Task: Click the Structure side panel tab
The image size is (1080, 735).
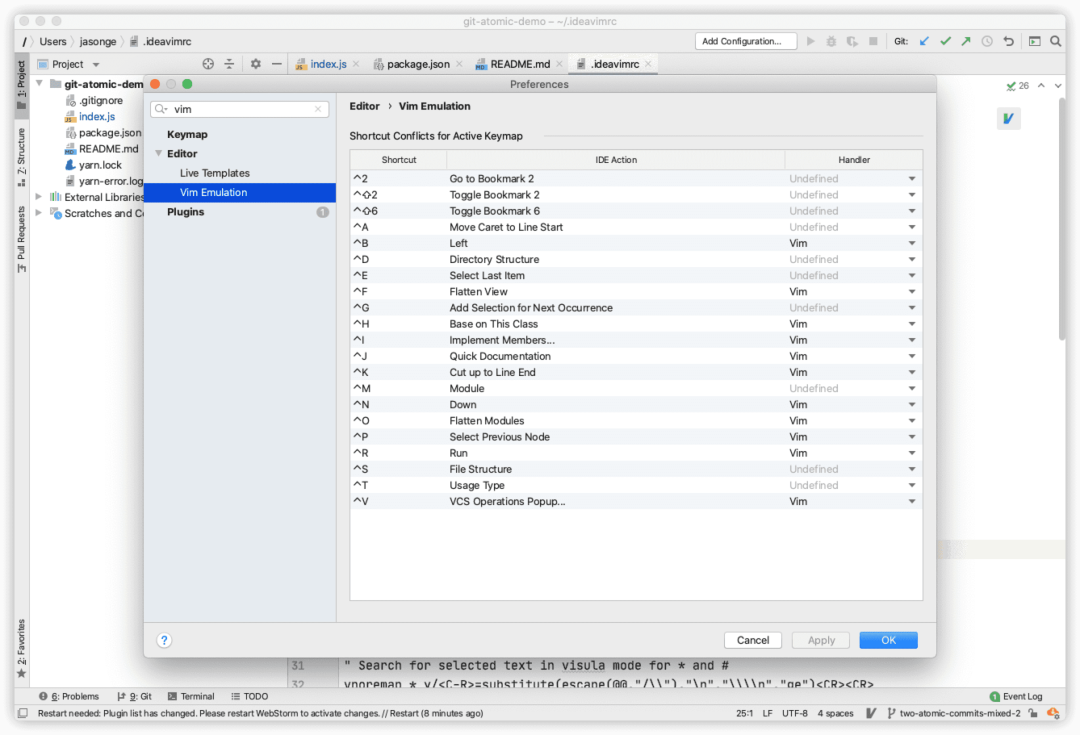Action: [x=21, y=156]
